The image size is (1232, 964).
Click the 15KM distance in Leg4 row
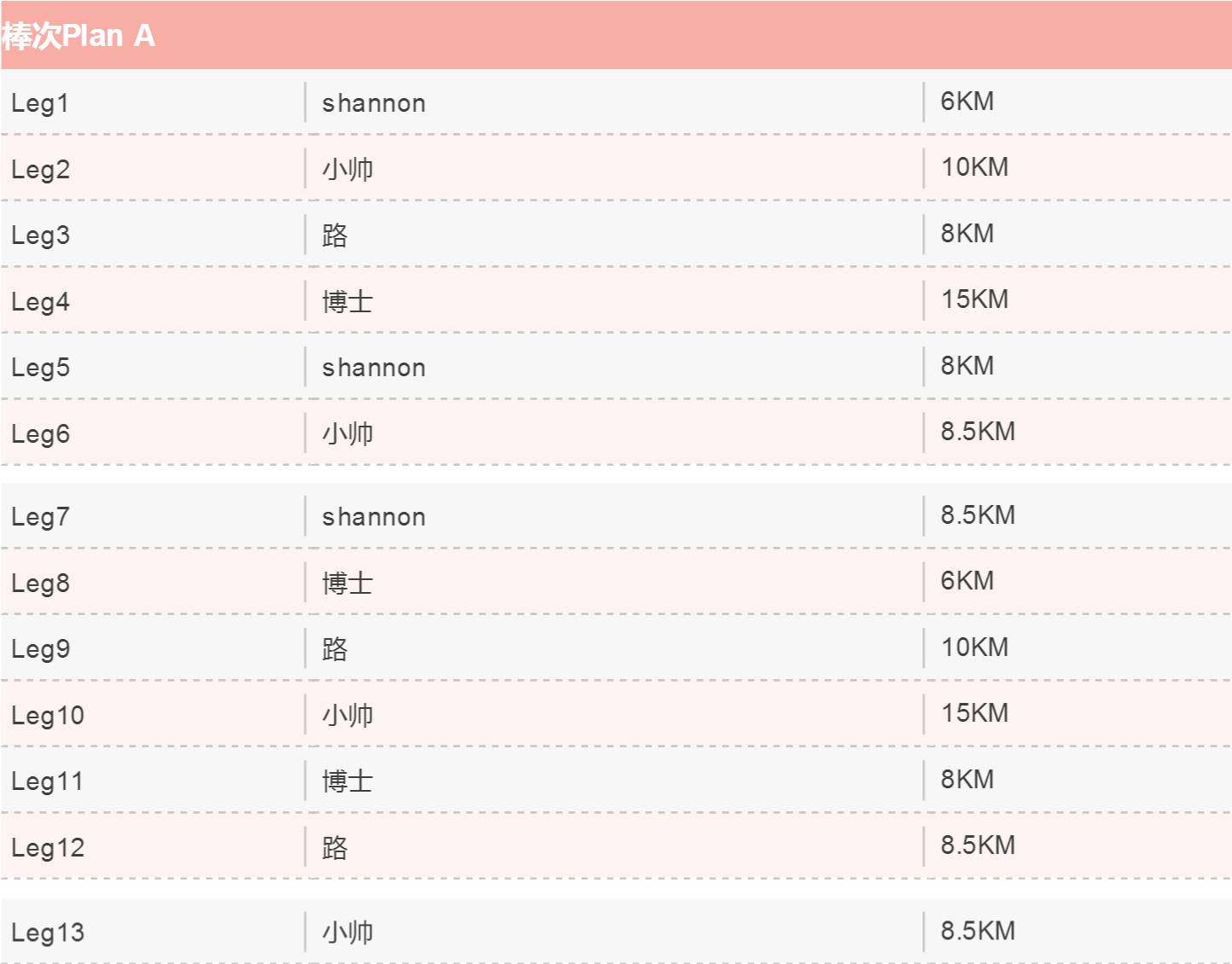point(974,299)
